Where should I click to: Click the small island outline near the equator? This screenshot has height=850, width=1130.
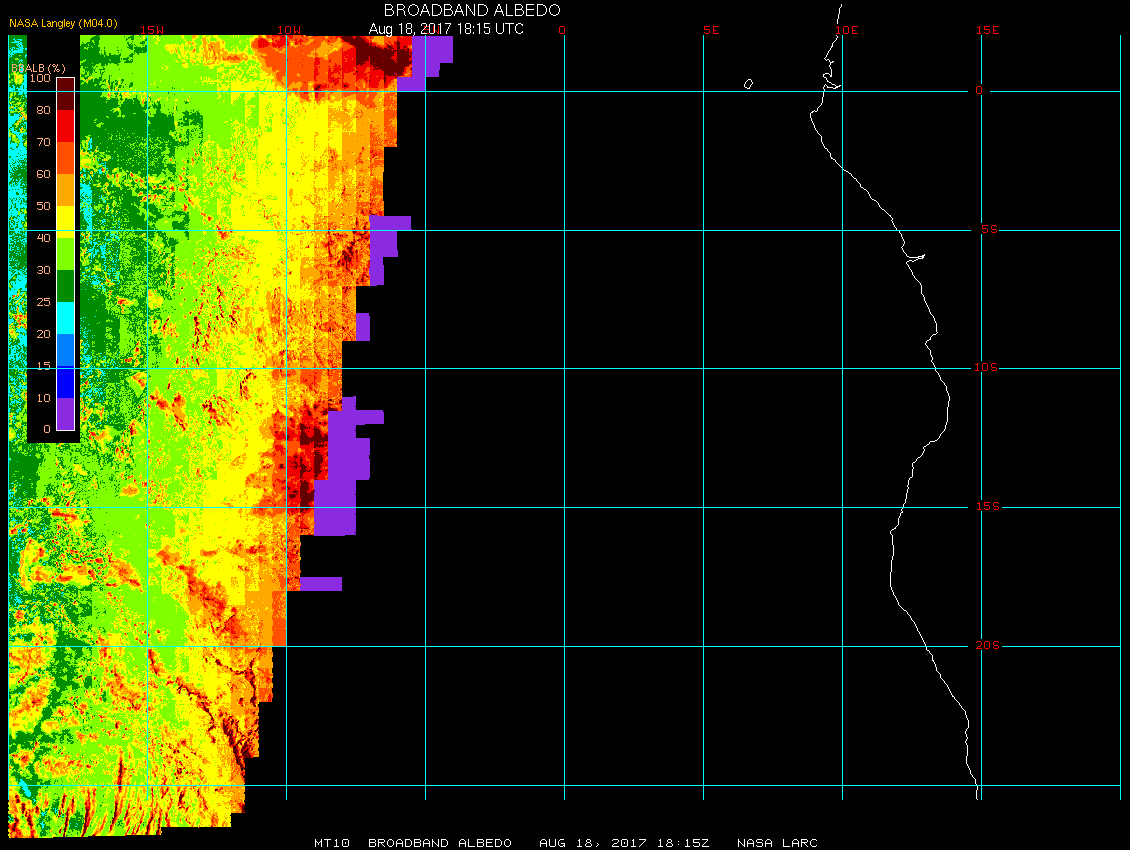(x=749, y=84)
